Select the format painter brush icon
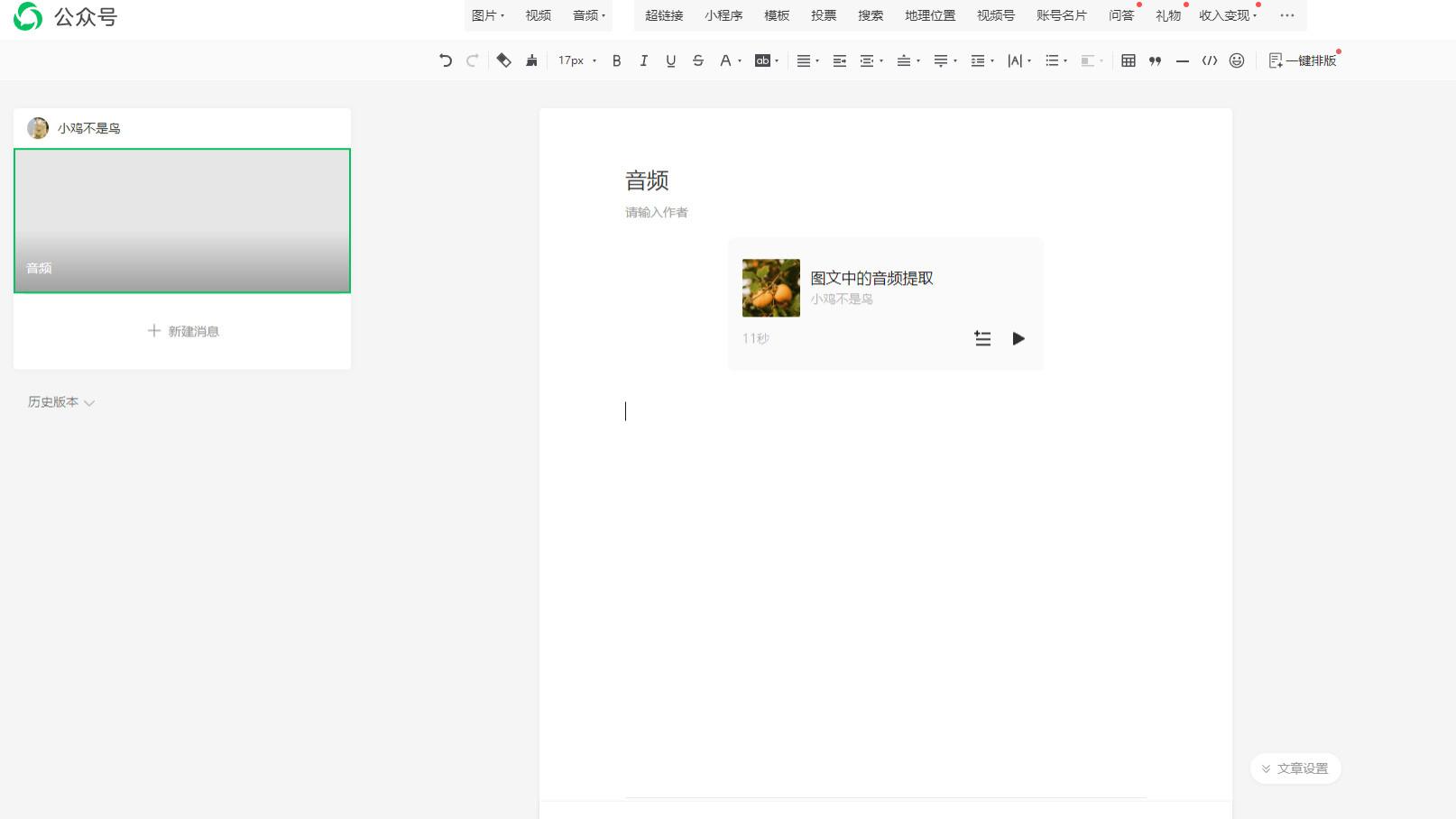1456x819 pixels. (532, 60)
